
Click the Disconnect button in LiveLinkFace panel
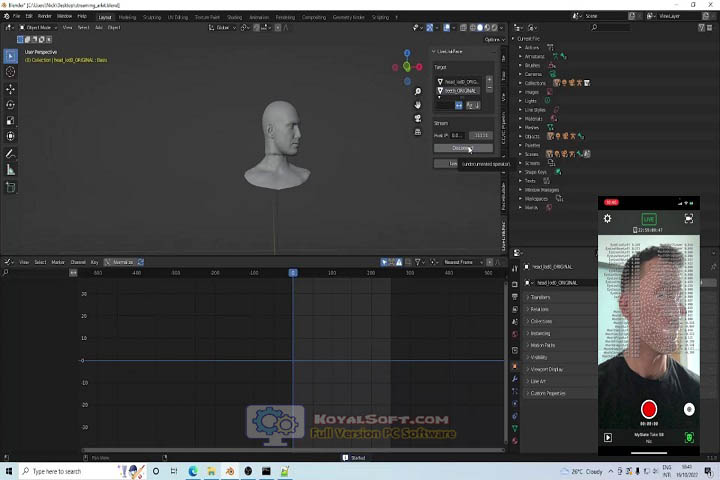(x=463, y=148)
